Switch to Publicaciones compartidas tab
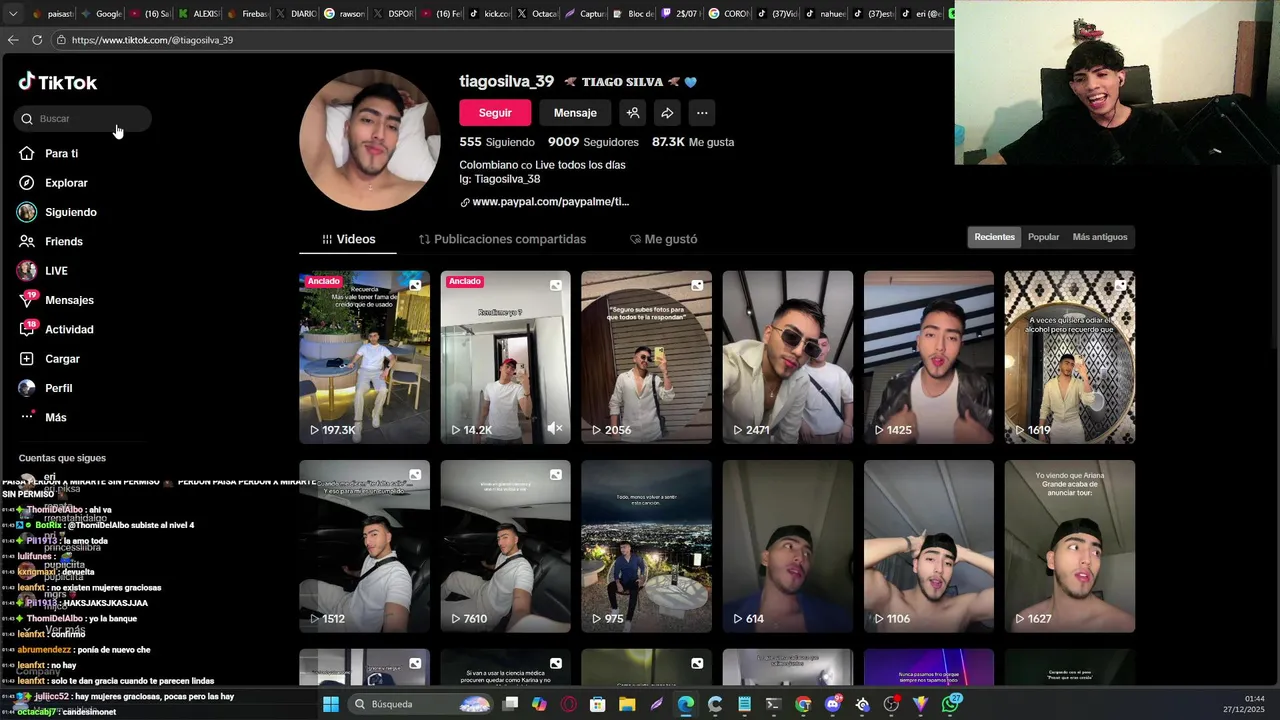The image size is (1280, 720). coord(502,239)
